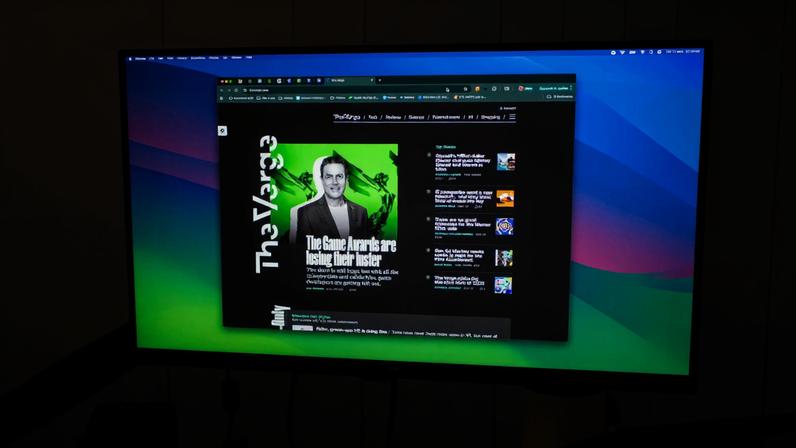Click the large vertical The Verge logo
This screenshot has height=448, width=796.
[x=266, y=204]
